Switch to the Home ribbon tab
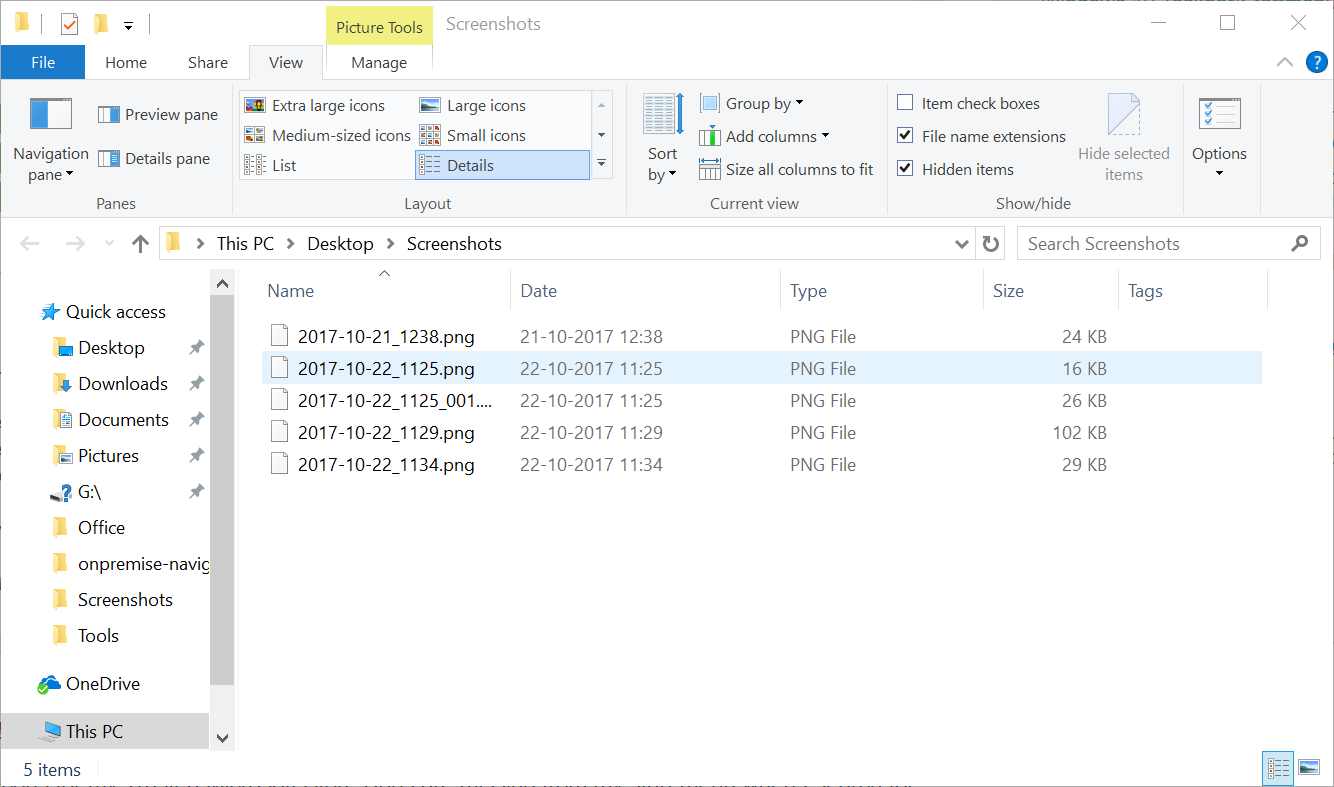This screenshot has width=1334, height=787. [x=126, y=62]
